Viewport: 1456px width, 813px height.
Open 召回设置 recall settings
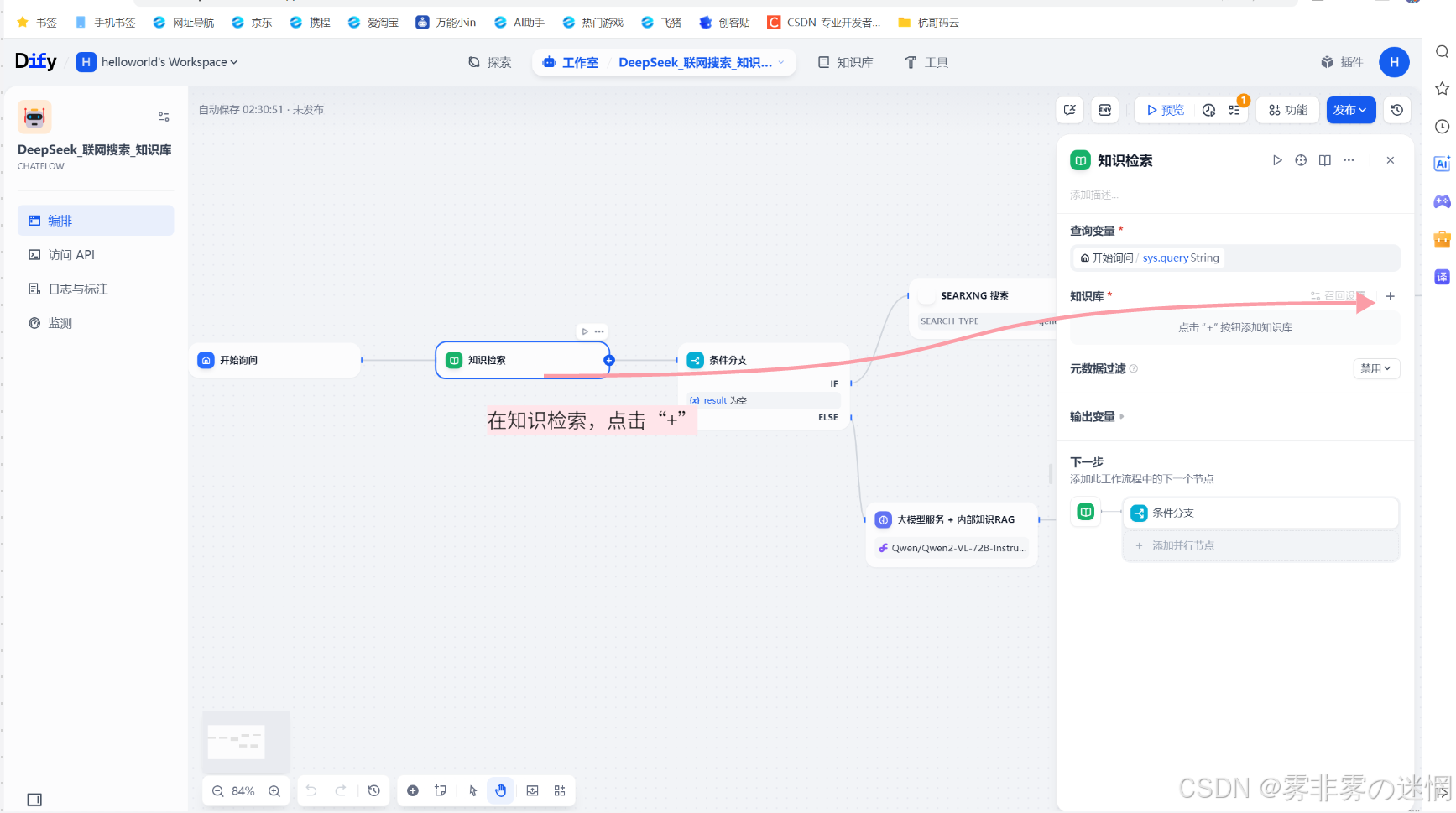(x=1336, y=296)
